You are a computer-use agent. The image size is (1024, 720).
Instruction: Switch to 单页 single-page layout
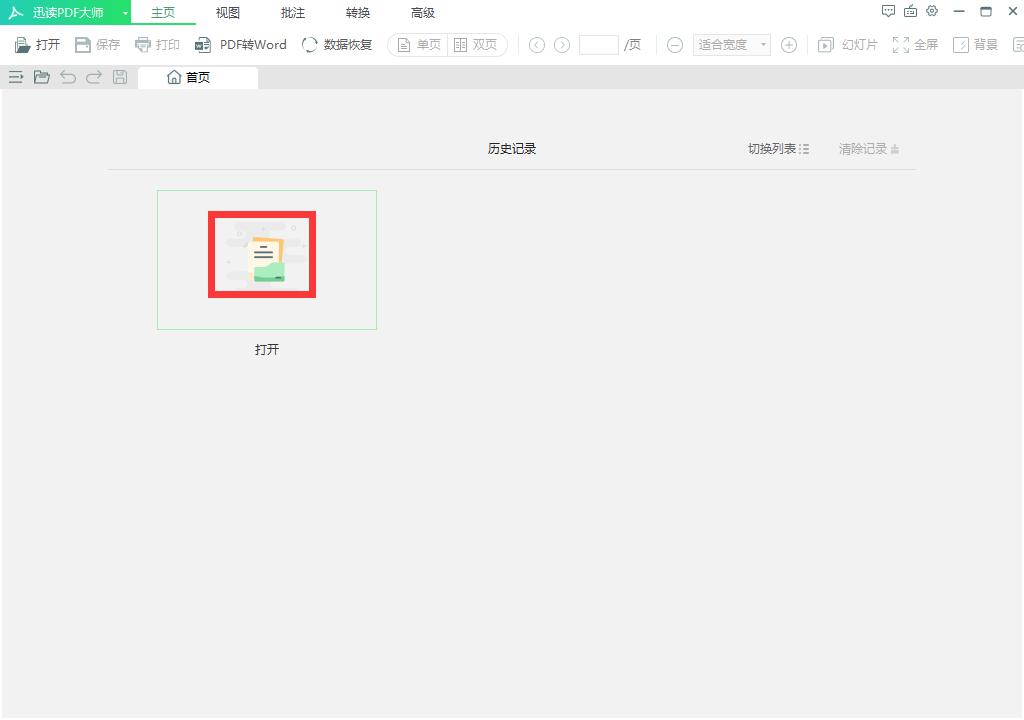click(x=418, y=45)
